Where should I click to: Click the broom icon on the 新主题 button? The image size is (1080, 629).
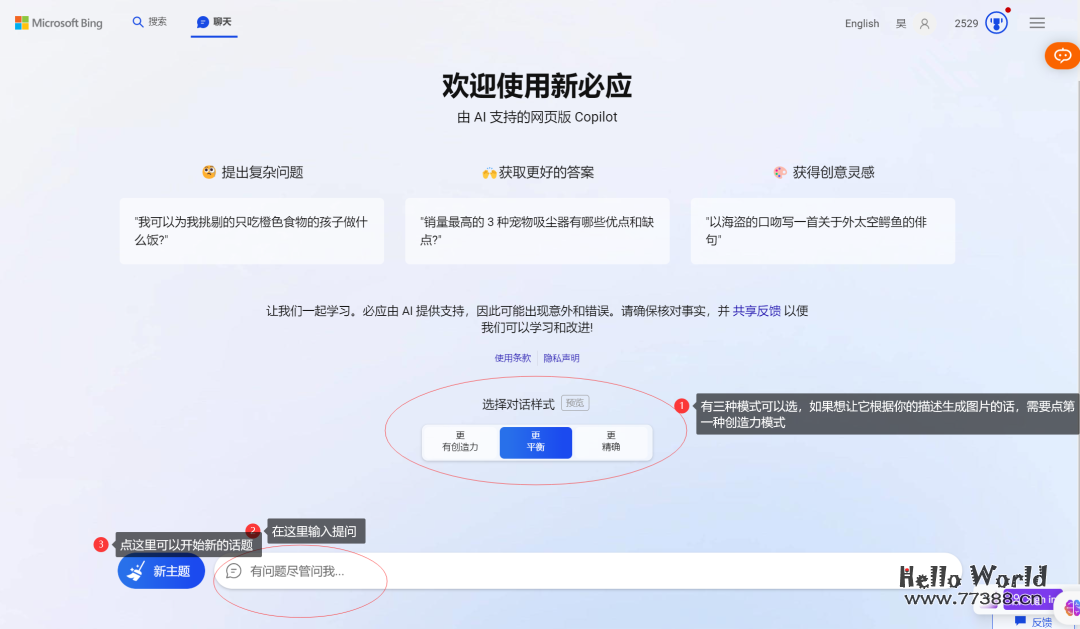click(x=136, y=570)
